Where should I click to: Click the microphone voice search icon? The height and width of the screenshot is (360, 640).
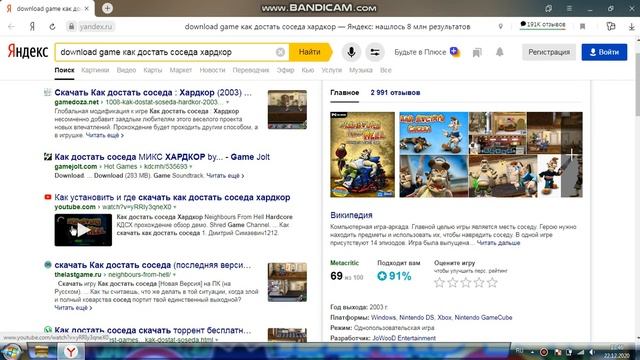pos(351,52)
